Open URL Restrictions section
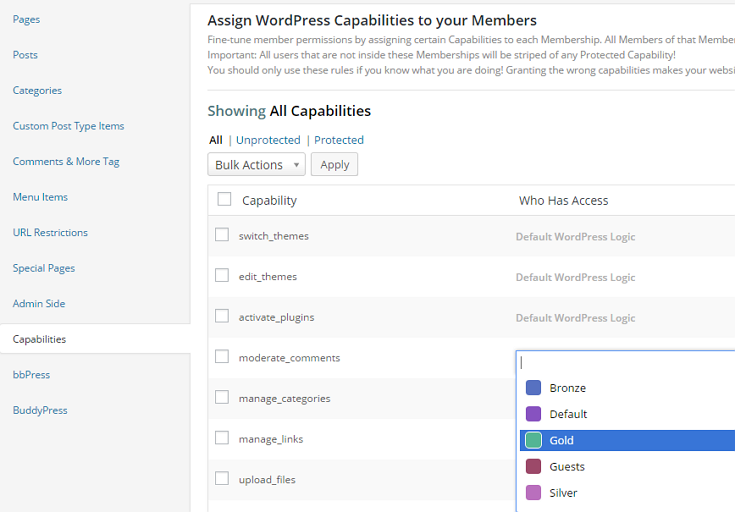Viewport: 735px width, 512px height. point(50,233)
